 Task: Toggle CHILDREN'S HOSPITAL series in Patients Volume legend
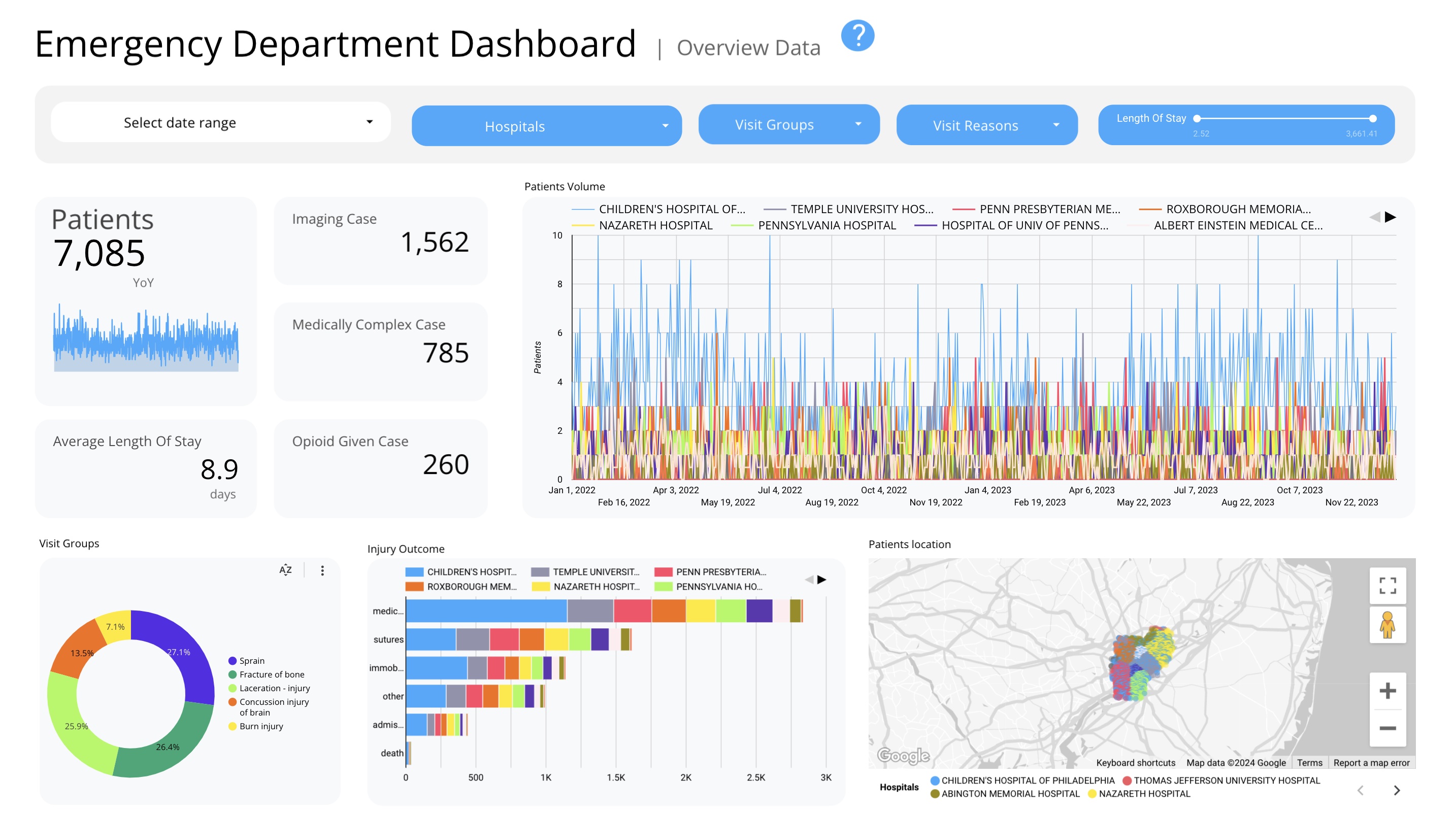673,209
